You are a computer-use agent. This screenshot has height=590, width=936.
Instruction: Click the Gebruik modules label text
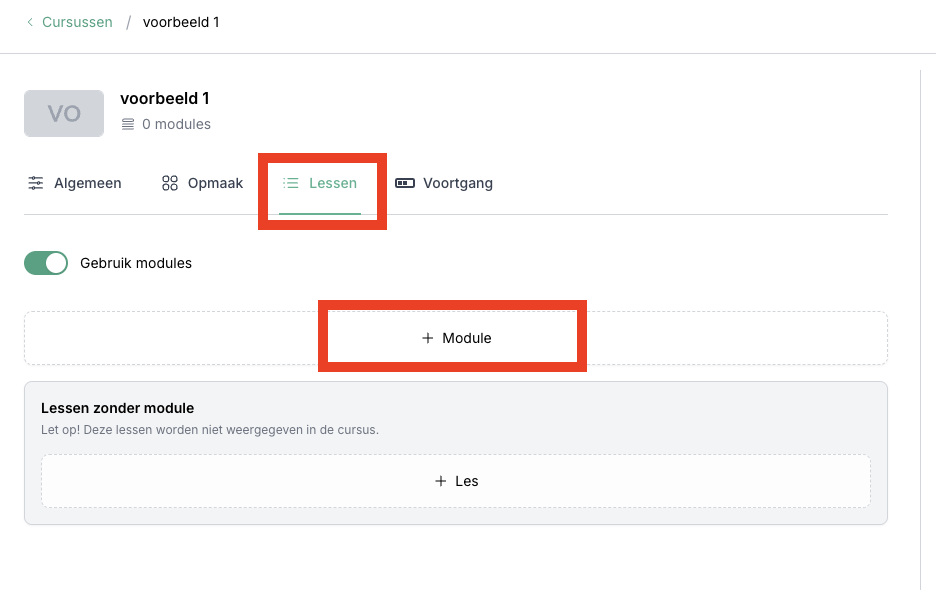136,263
